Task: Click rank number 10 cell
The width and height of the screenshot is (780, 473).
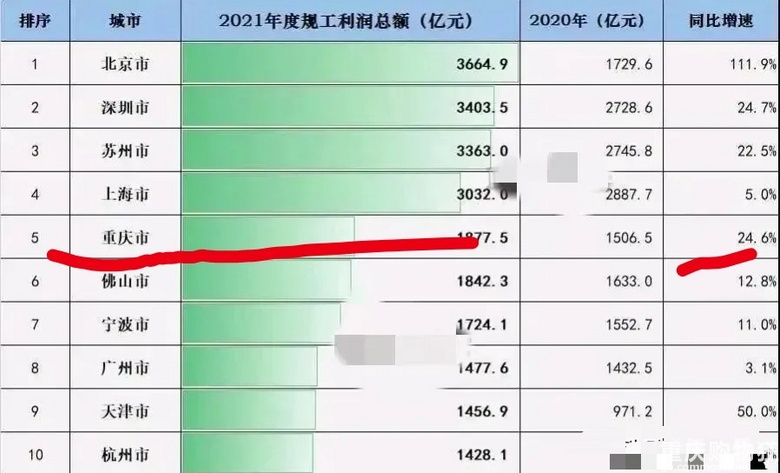Action: coord(35,454)
